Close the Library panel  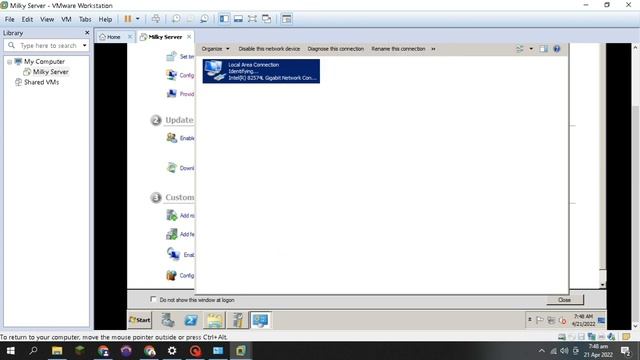click(x=87, y=33)
